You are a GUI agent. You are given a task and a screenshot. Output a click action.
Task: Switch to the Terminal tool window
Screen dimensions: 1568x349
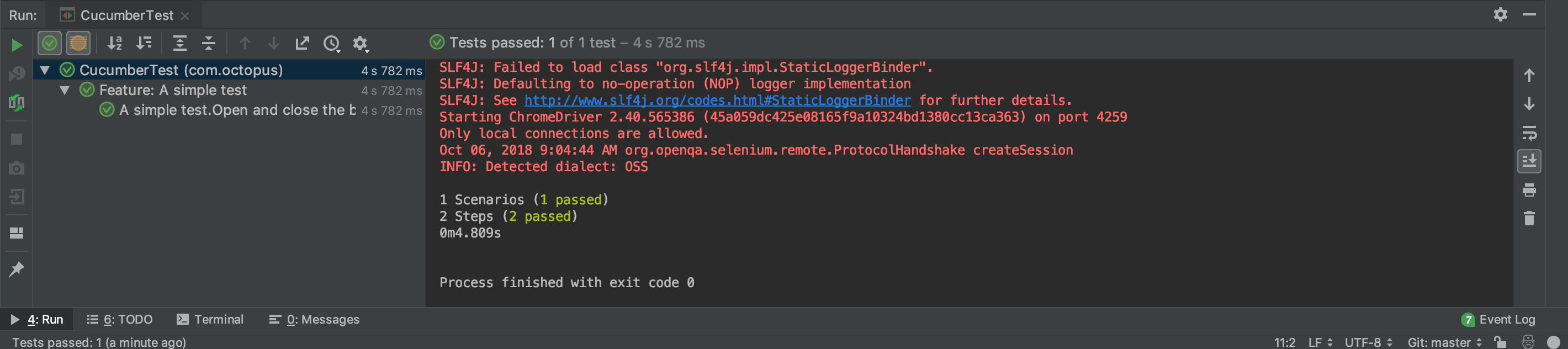point(210,319)
